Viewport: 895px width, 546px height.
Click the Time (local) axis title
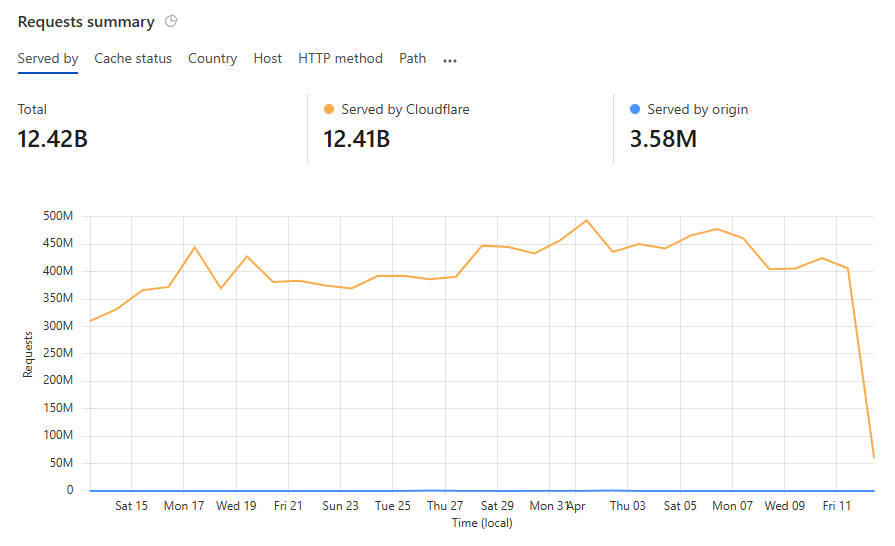482,523
